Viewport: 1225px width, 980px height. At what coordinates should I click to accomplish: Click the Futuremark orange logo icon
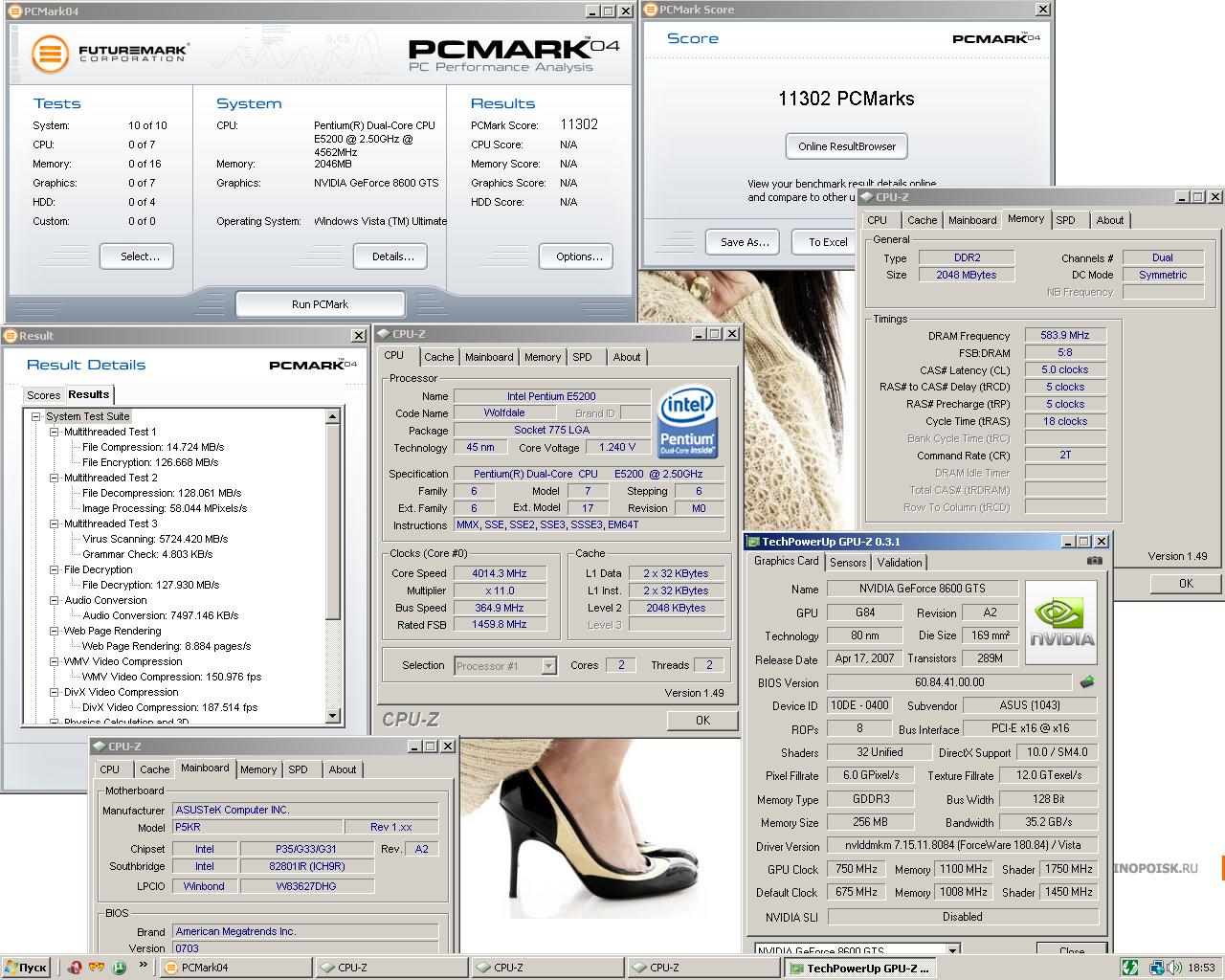click(x=50, y=53)
